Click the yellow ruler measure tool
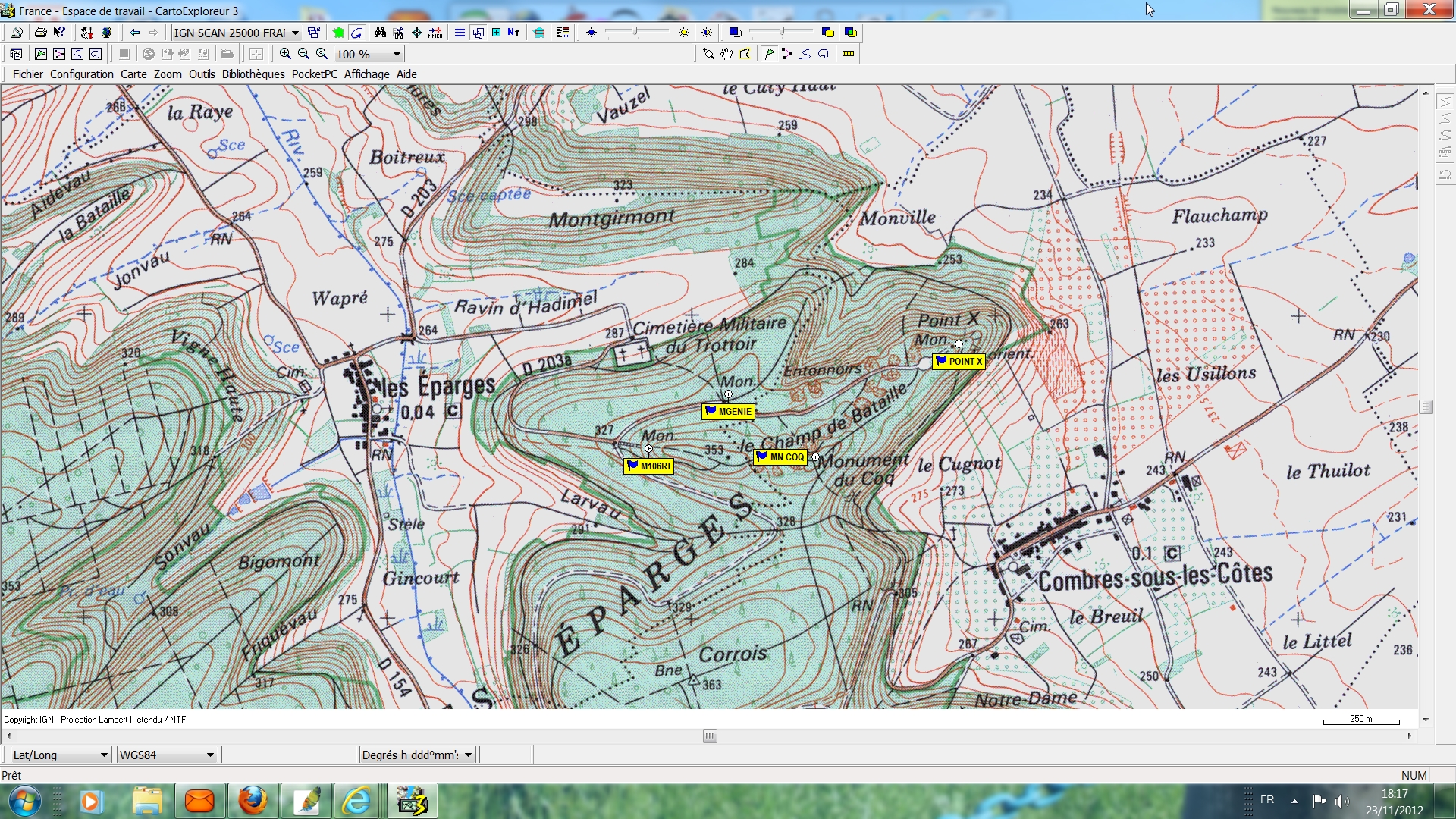 (848, 54)
